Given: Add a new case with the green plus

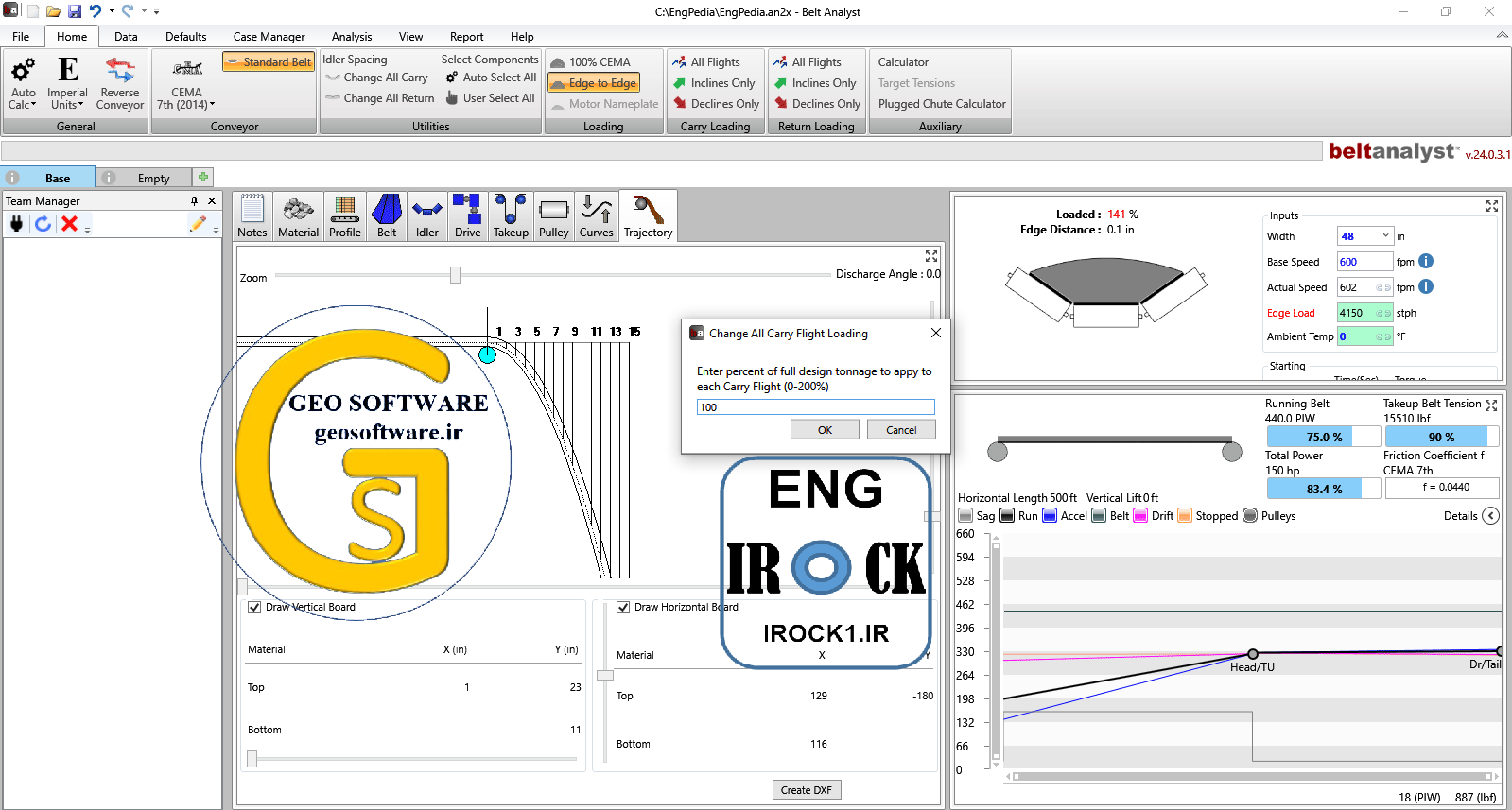Looking at the screenshot, I should coord(202,177).
